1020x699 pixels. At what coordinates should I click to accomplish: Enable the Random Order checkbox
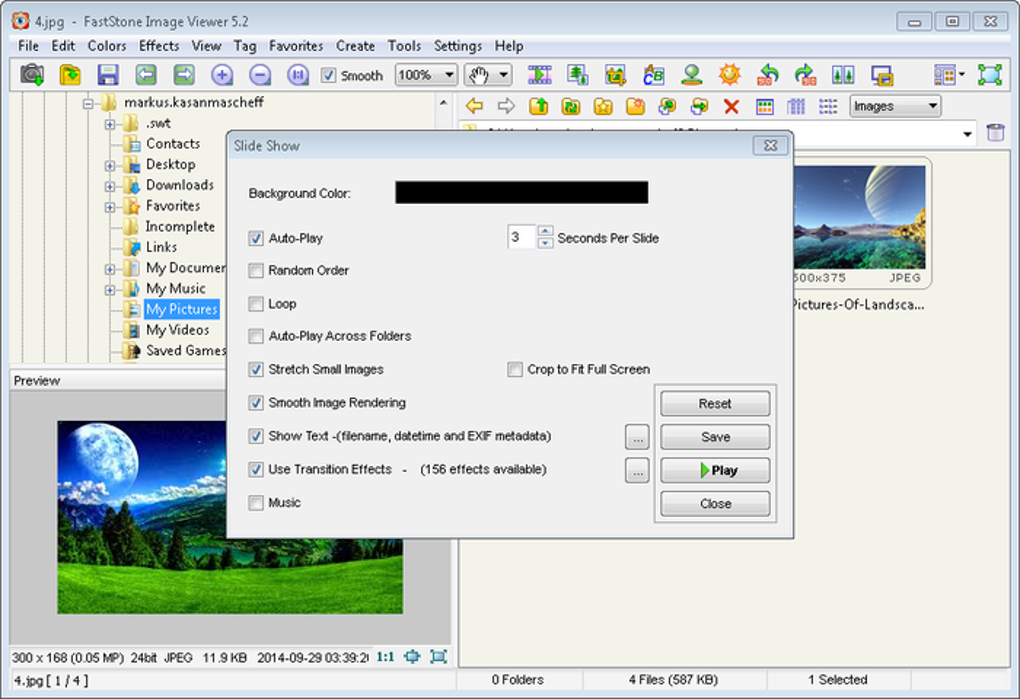pos(257,271)
